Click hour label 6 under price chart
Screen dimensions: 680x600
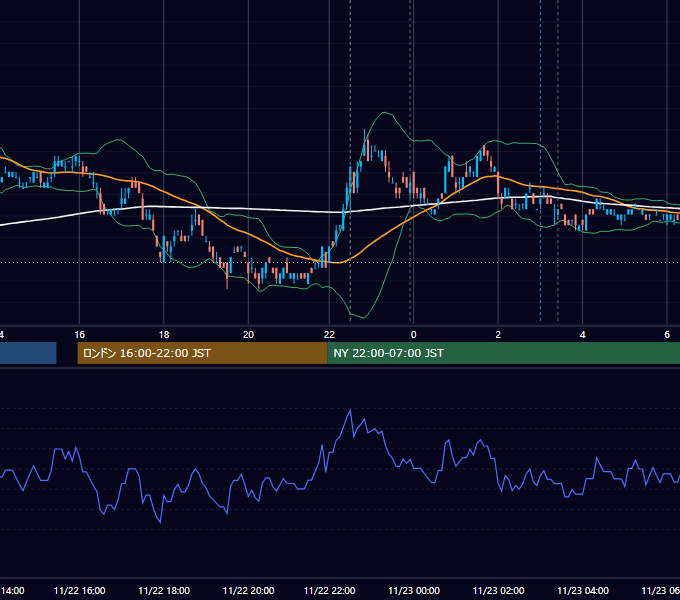click(667, 335)
